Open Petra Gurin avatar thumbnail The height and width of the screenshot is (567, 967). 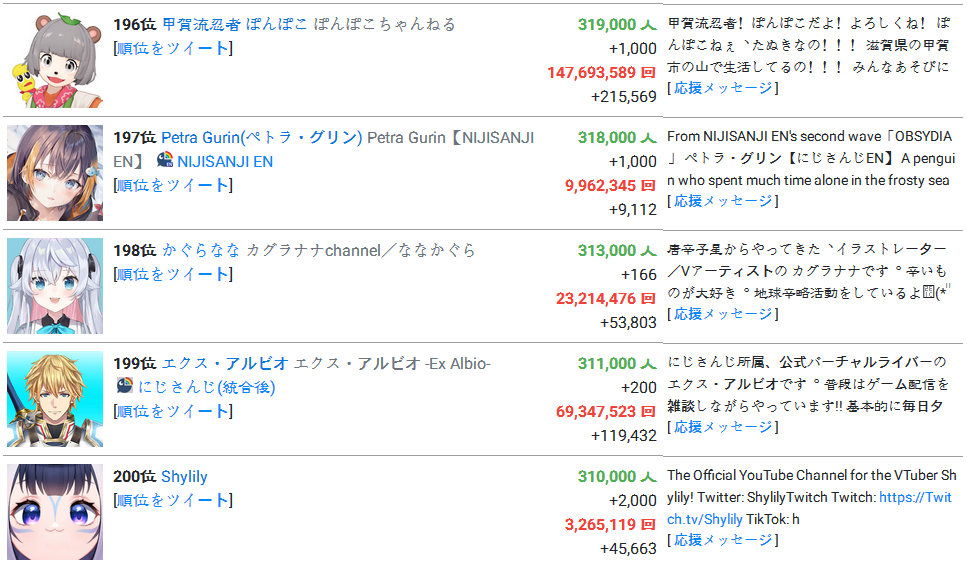click(55, 173)
